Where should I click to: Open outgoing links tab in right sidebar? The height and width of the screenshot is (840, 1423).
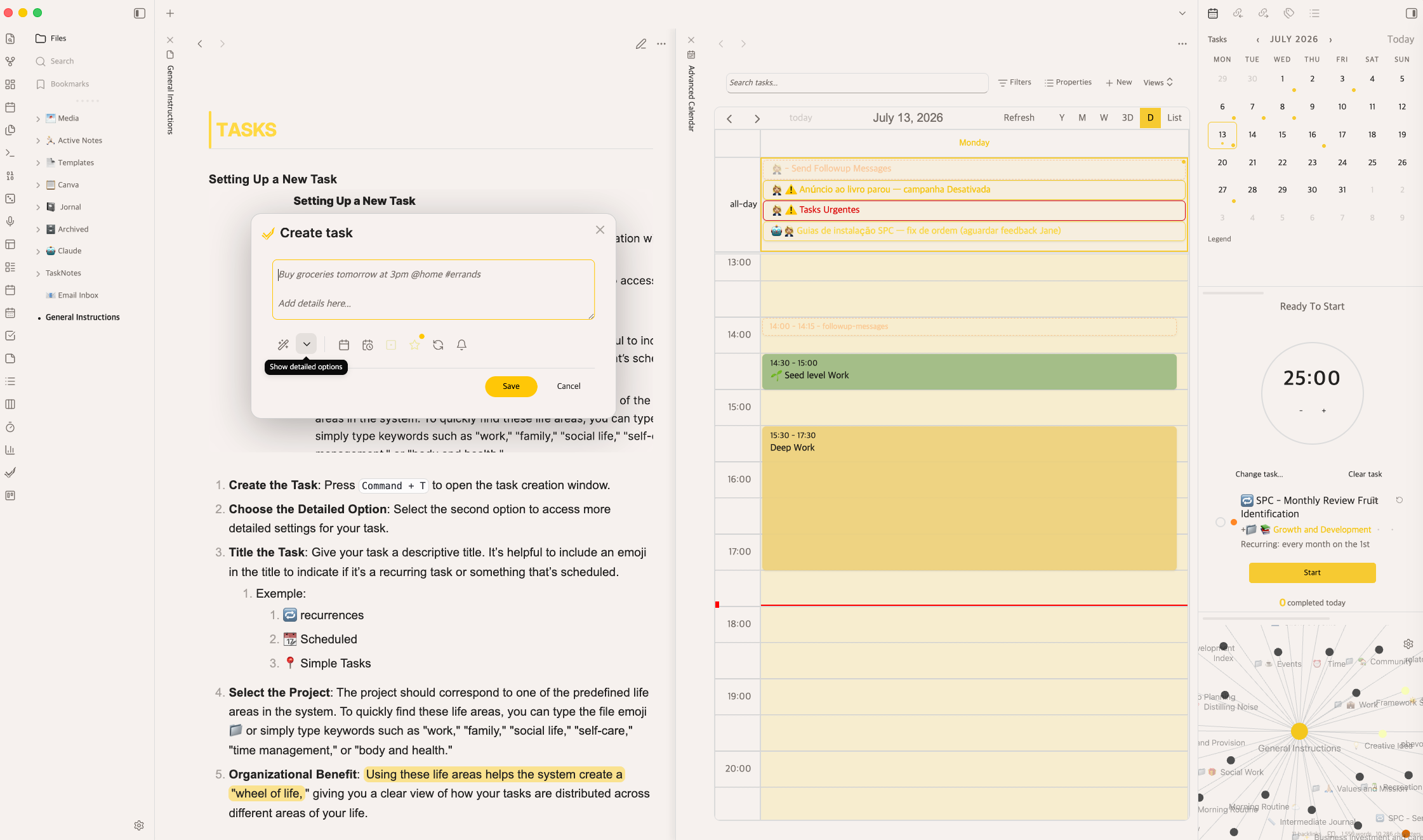click(1263, 13)
